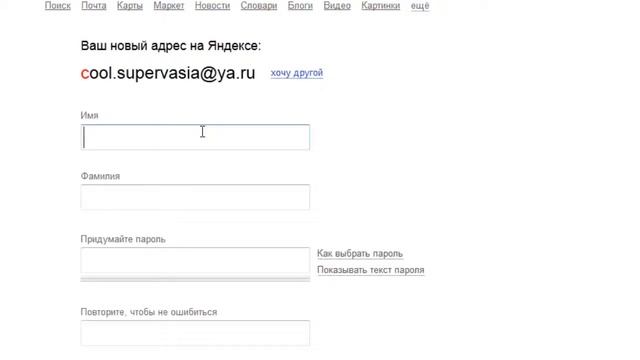Viewport: 640px width, 360px height.
Task: Go to Почта in the top navigation
Action: coord(93,6)
